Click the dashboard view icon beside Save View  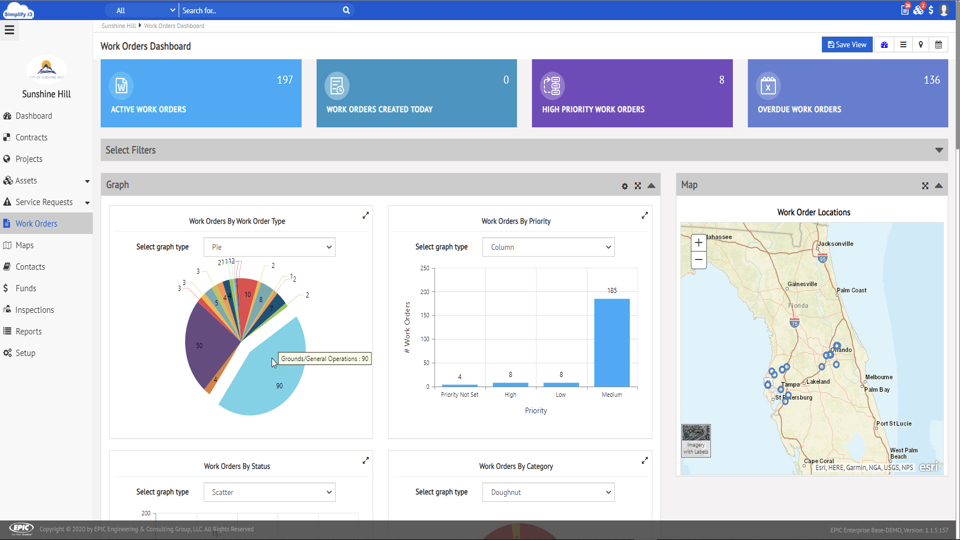(884, 45)
